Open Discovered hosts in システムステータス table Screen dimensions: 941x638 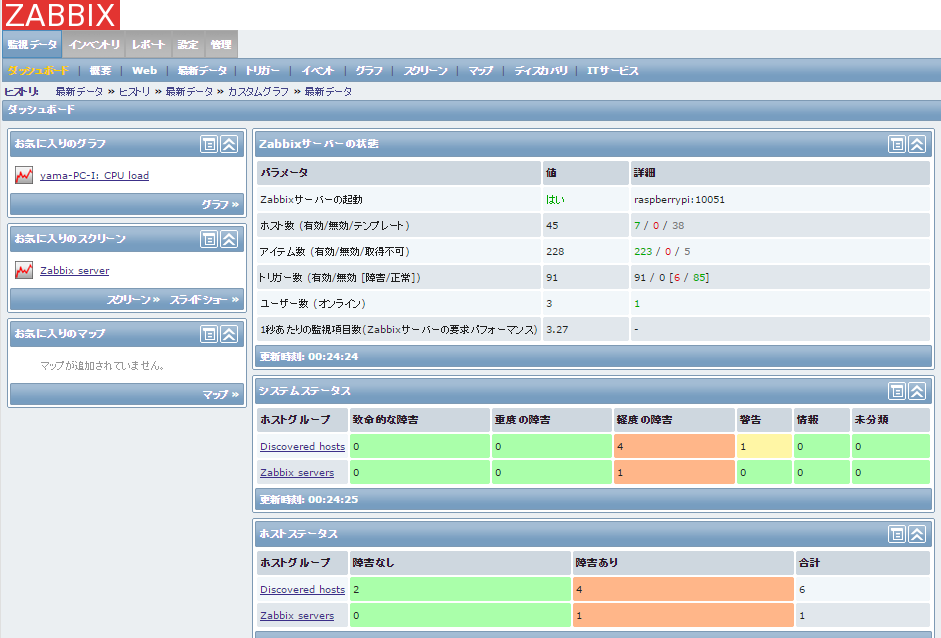coord(302,447)
